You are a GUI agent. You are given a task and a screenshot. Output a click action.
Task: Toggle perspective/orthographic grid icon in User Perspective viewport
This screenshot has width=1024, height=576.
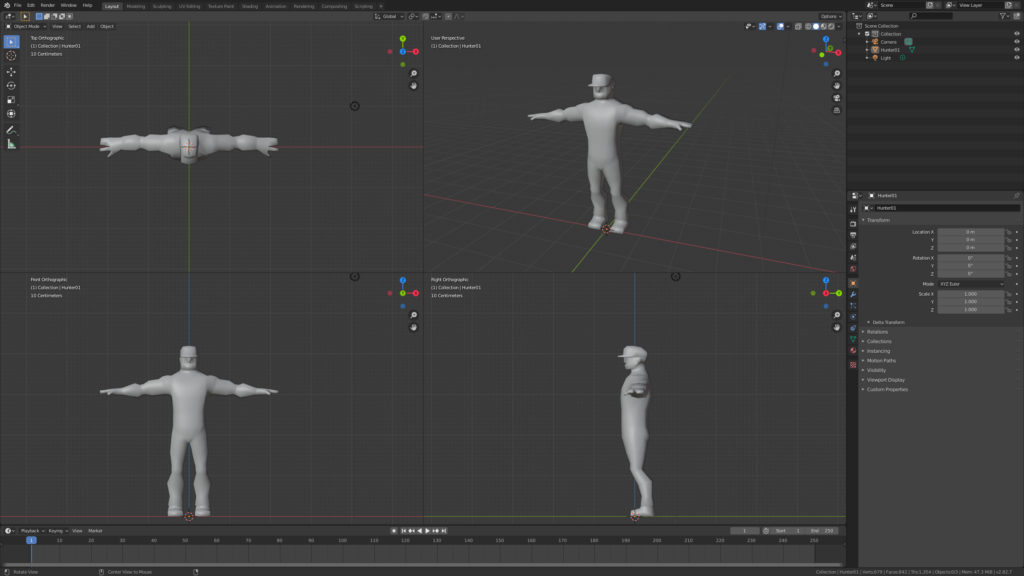click(x=837, y=110)
